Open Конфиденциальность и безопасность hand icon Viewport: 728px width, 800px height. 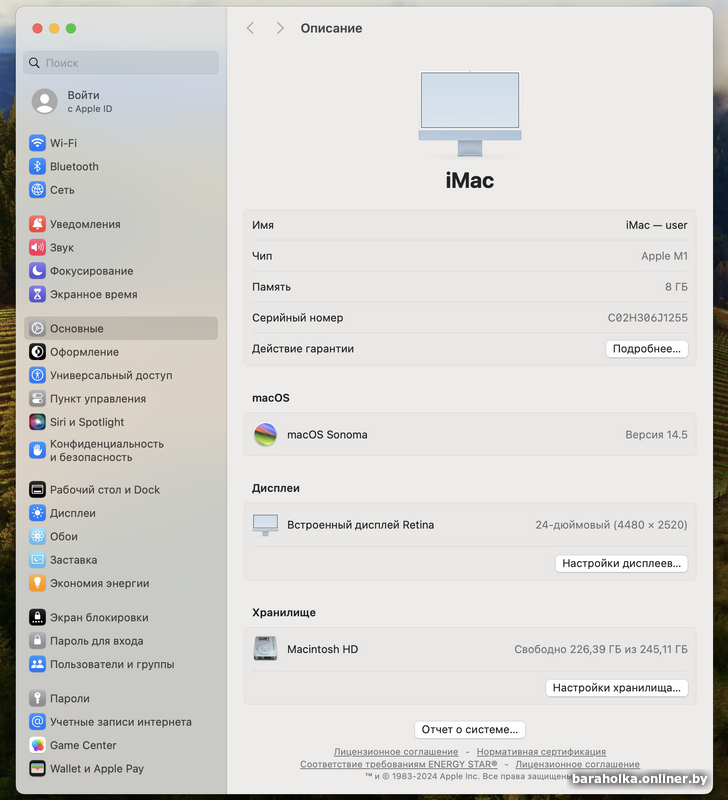point(37,451)
